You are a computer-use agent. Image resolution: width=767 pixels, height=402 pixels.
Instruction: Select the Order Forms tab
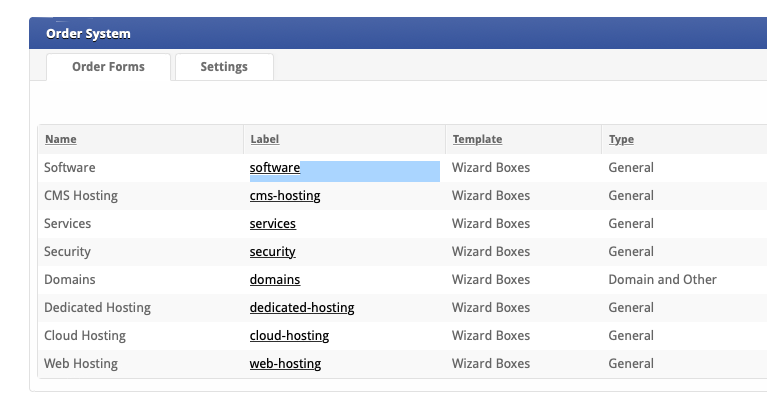click(x=108, y=67)
